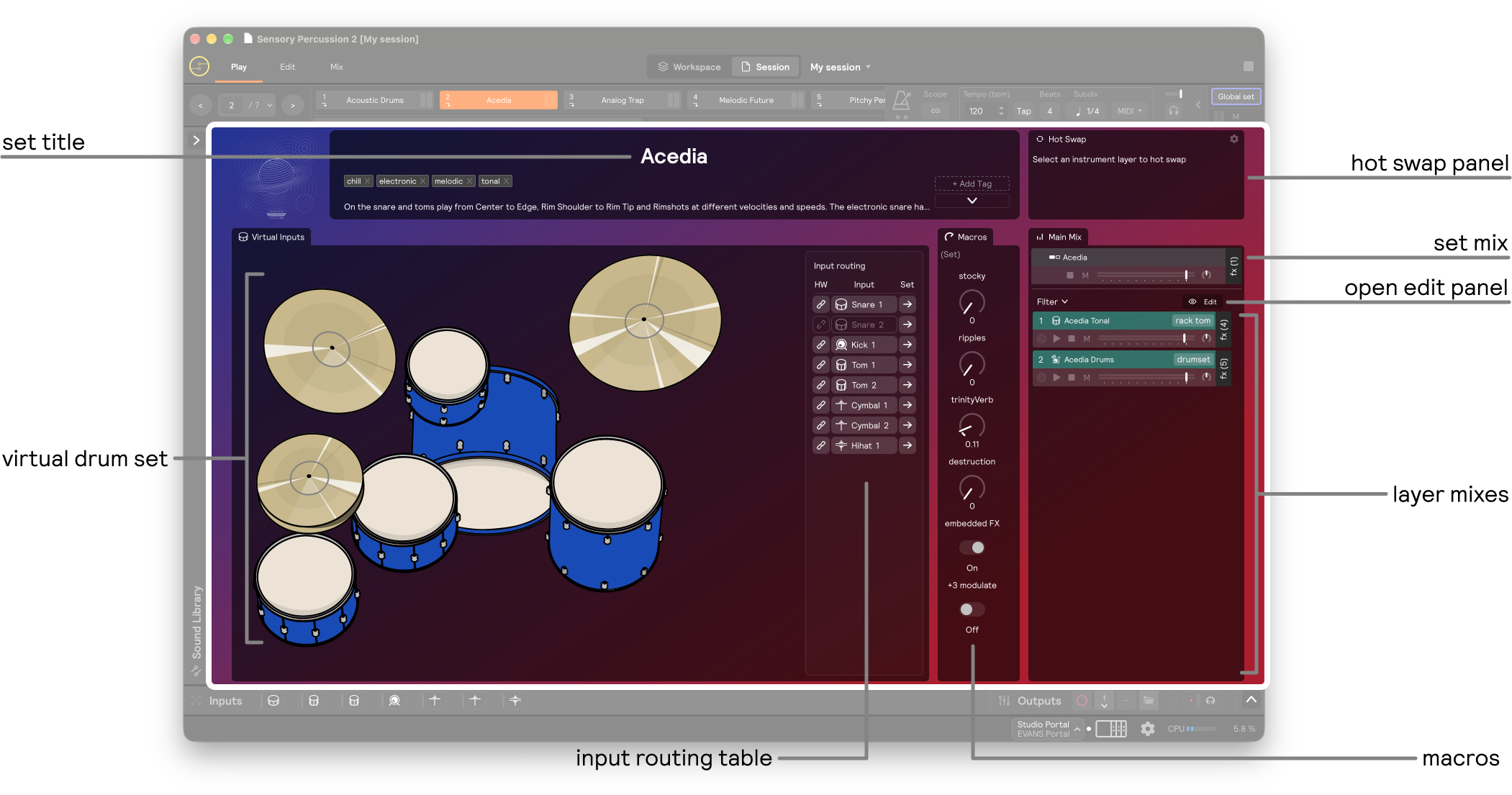1512x795 pixels.
Task: Toggle the embedded FX switch
Action: (x=972, y=548)
